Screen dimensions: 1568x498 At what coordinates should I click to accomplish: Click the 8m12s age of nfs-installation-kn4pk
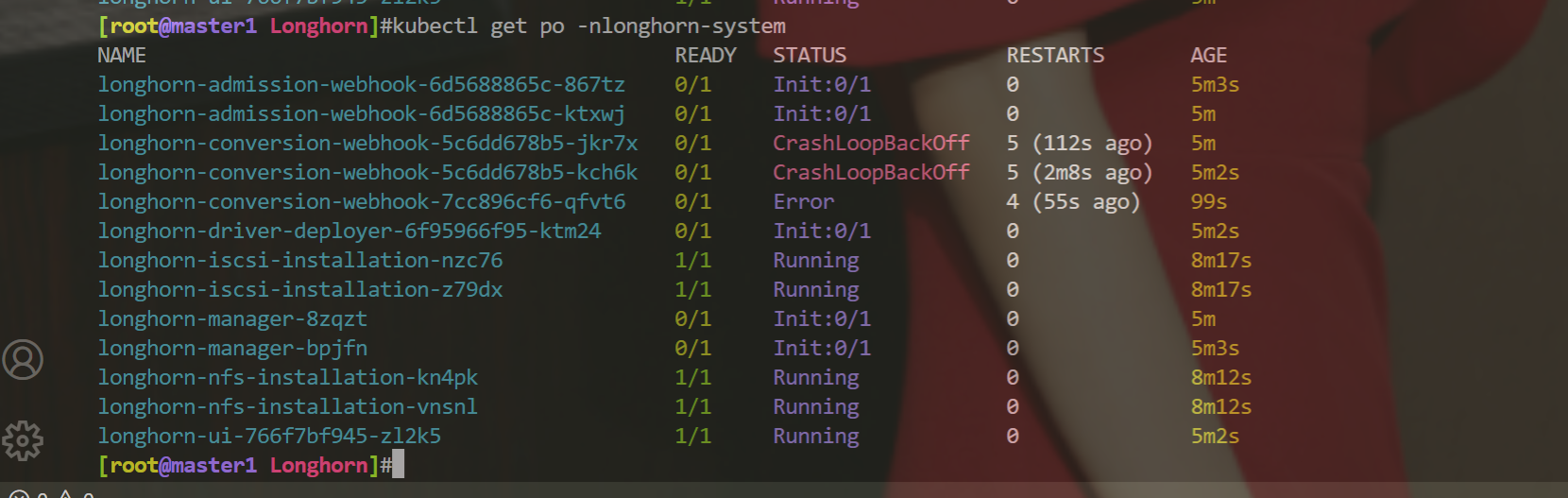point(1221,378)
